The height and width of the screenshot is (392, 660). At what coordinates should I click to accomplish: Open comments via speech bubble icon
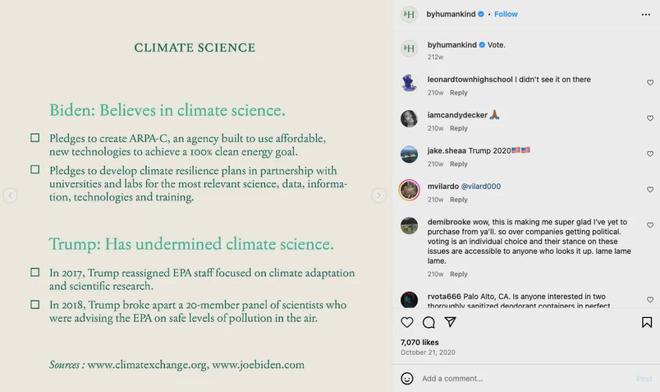click(428, 323)
